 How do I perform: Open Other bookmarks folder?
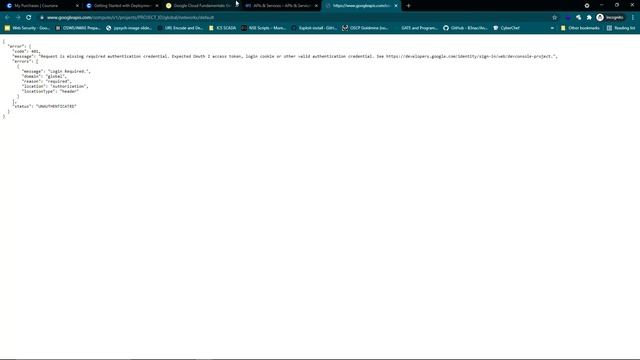click(580, 28)
